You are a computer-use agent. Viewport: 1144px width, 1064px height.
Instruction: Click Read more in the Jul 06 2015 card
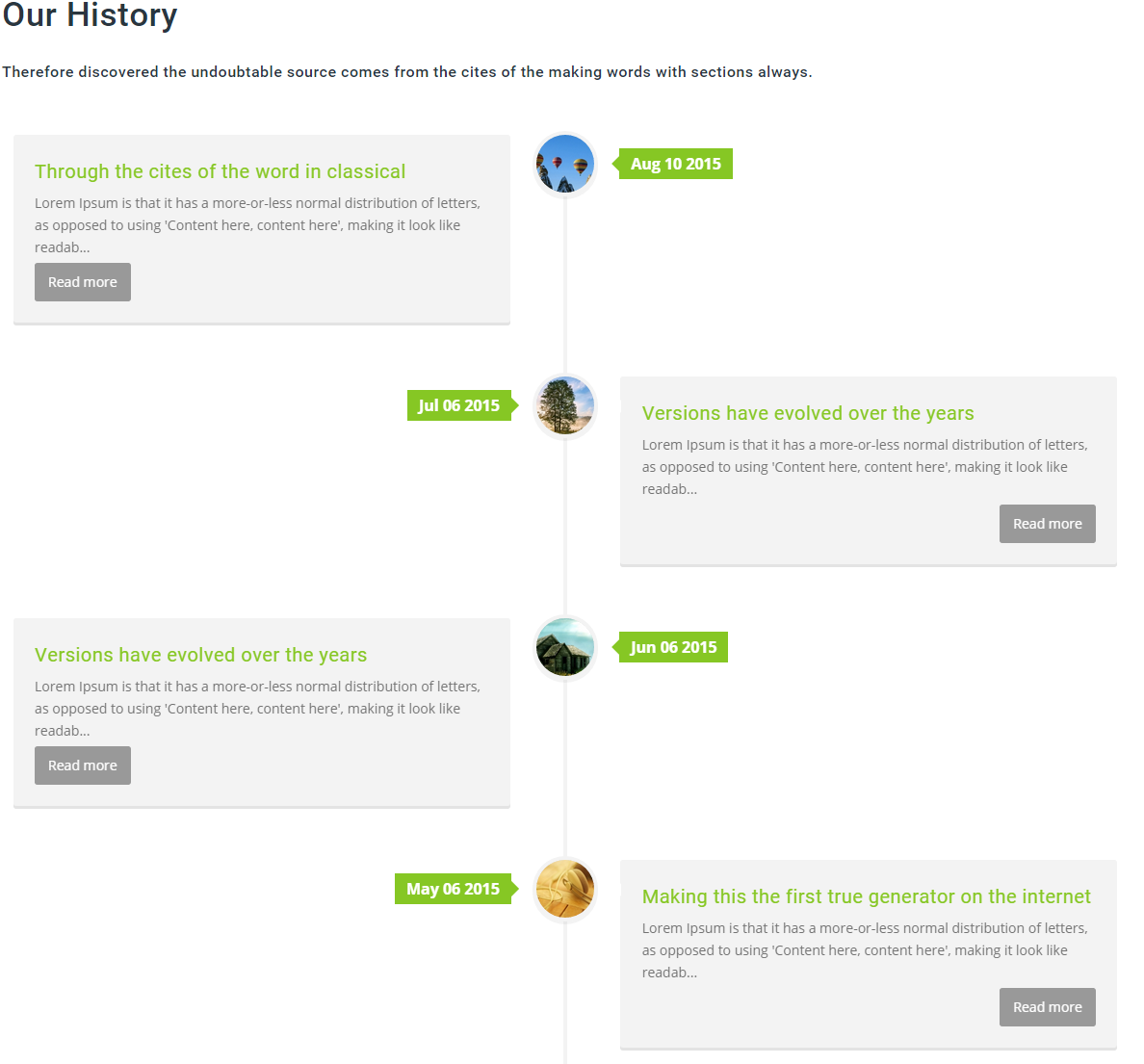tap(1047, 523)
